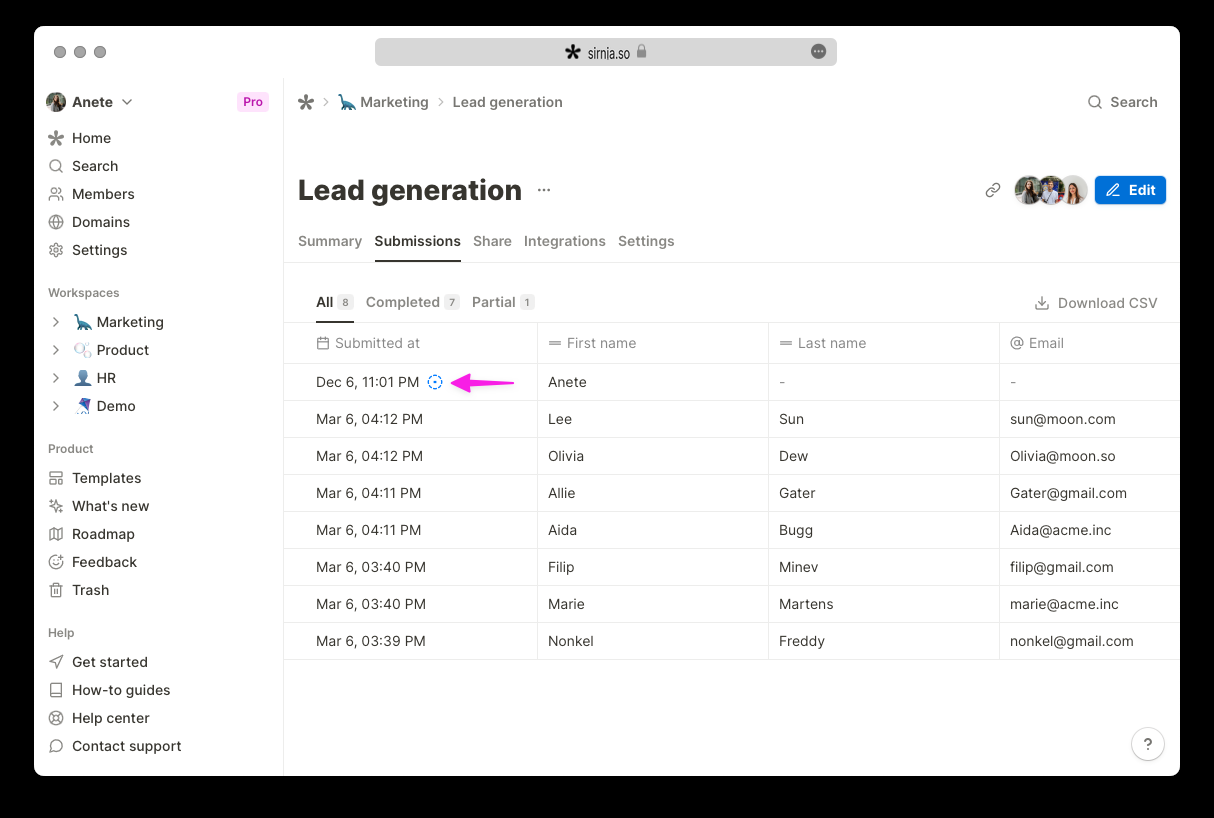The image size is (1214, 818).
Task: Click the Home asterisk icon in sidebar
Action: 56,138
